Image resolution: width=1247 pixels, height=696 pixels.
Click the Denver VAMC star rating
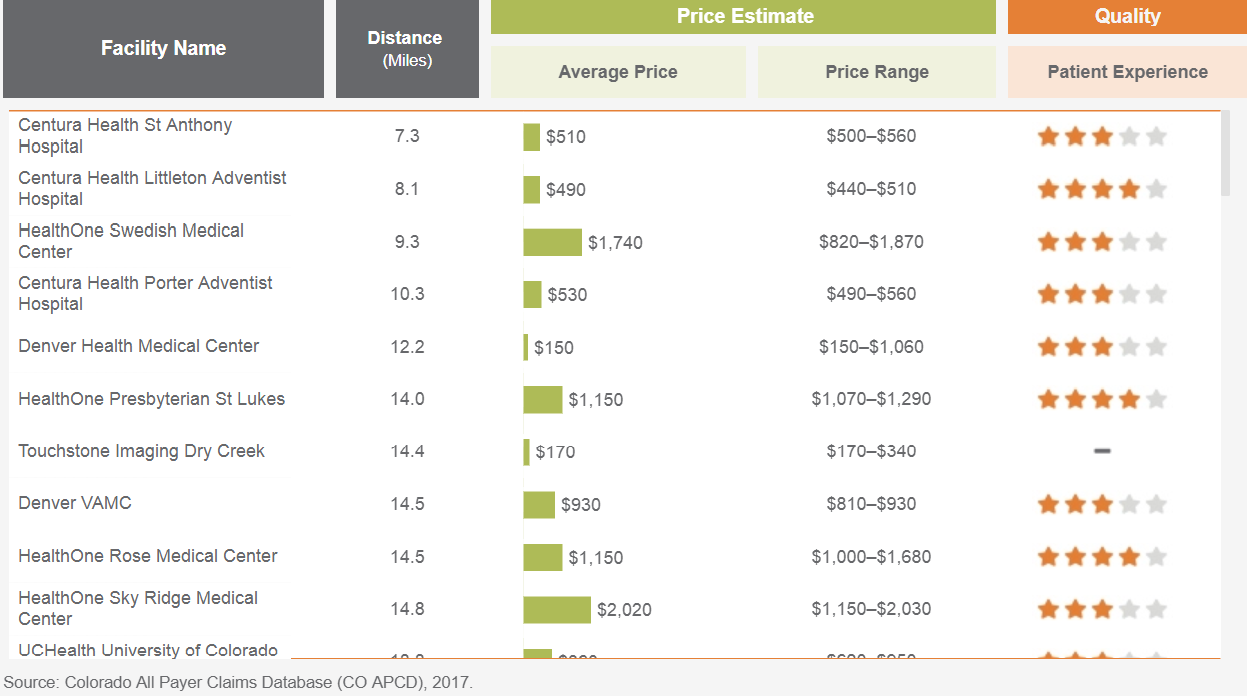click(1102, 504)
